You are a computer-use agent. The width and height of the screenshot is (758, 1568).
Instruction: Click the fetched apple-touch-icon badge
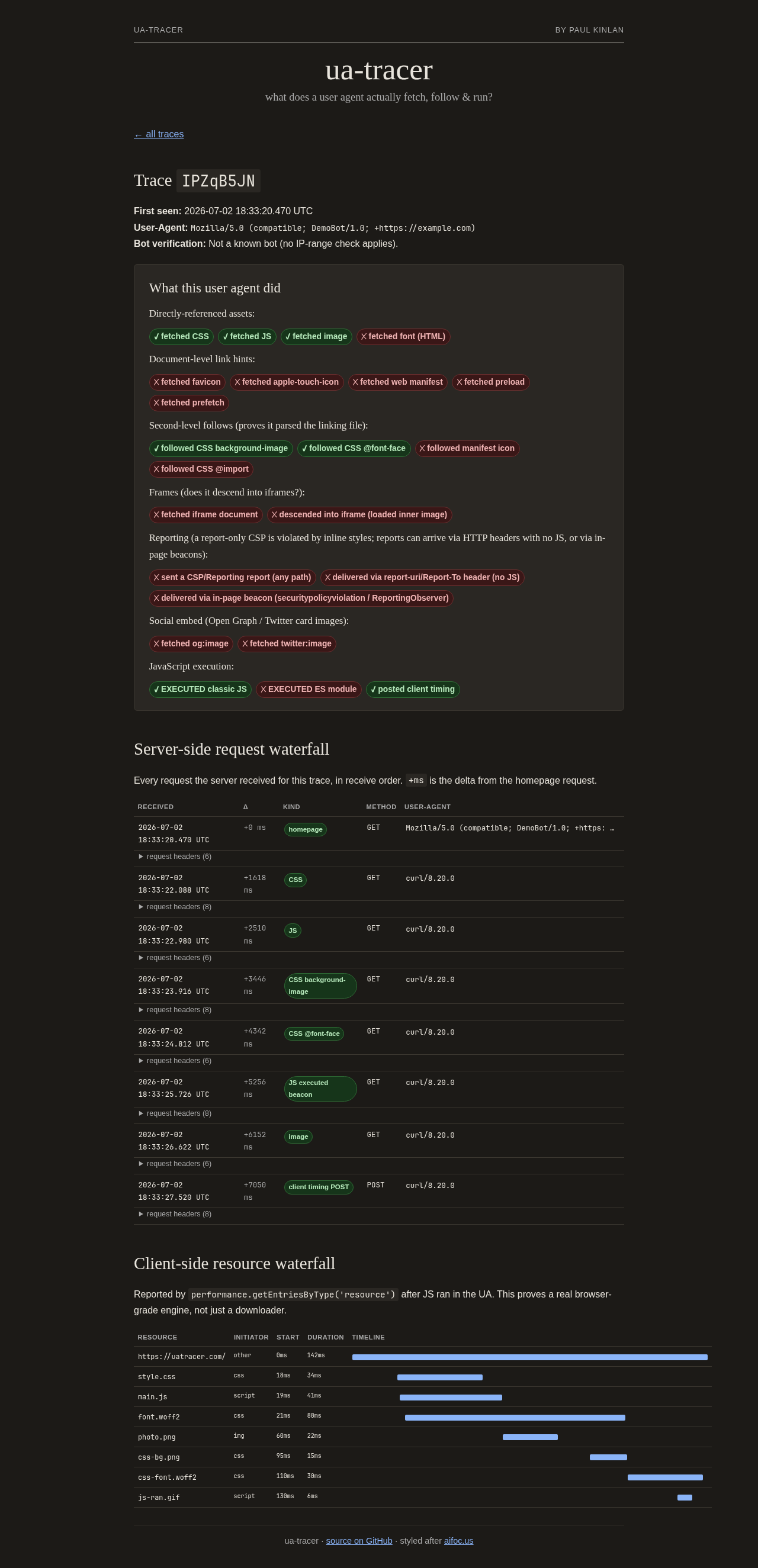287,382
